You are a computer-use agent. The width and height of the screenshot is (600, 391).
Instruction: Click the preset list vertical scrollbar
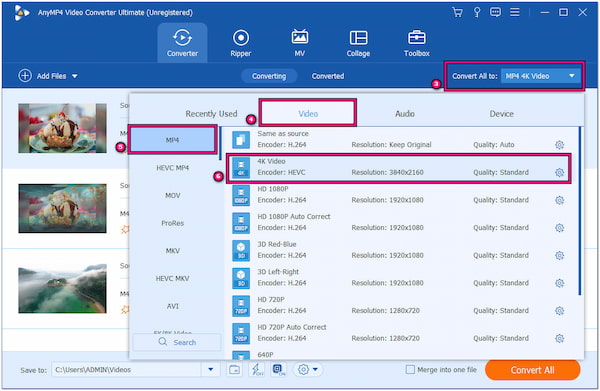[580, 211]
